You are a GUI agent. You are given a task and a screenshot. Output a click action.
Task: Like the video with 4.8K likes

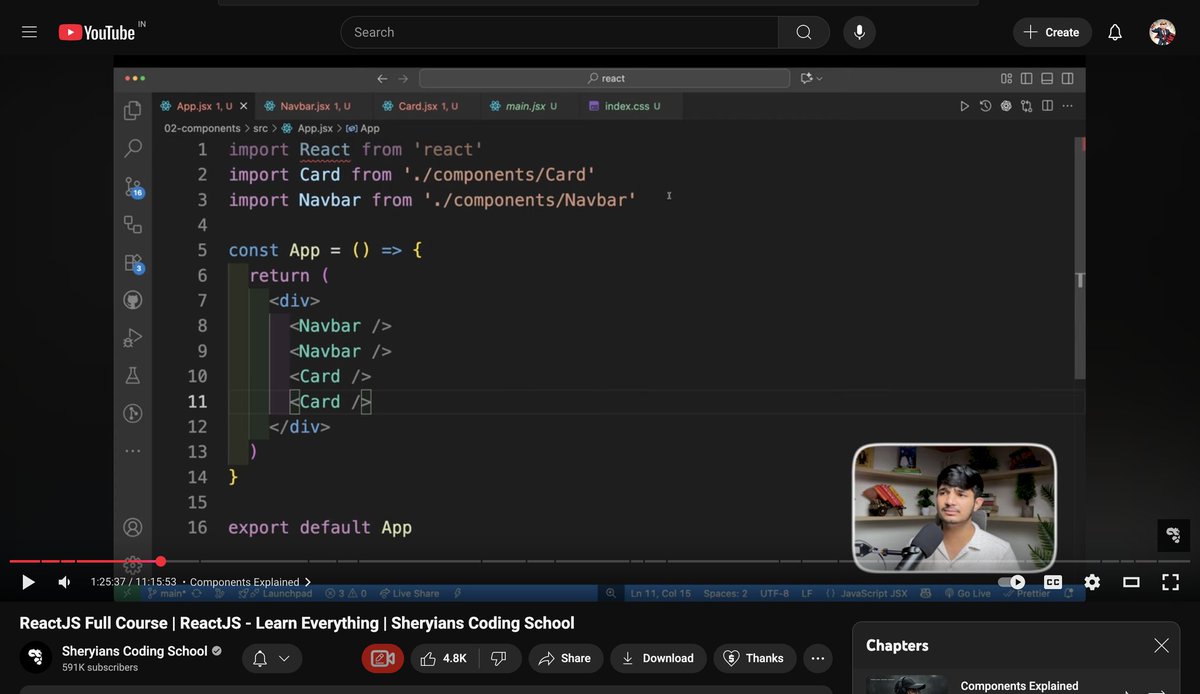443,658
